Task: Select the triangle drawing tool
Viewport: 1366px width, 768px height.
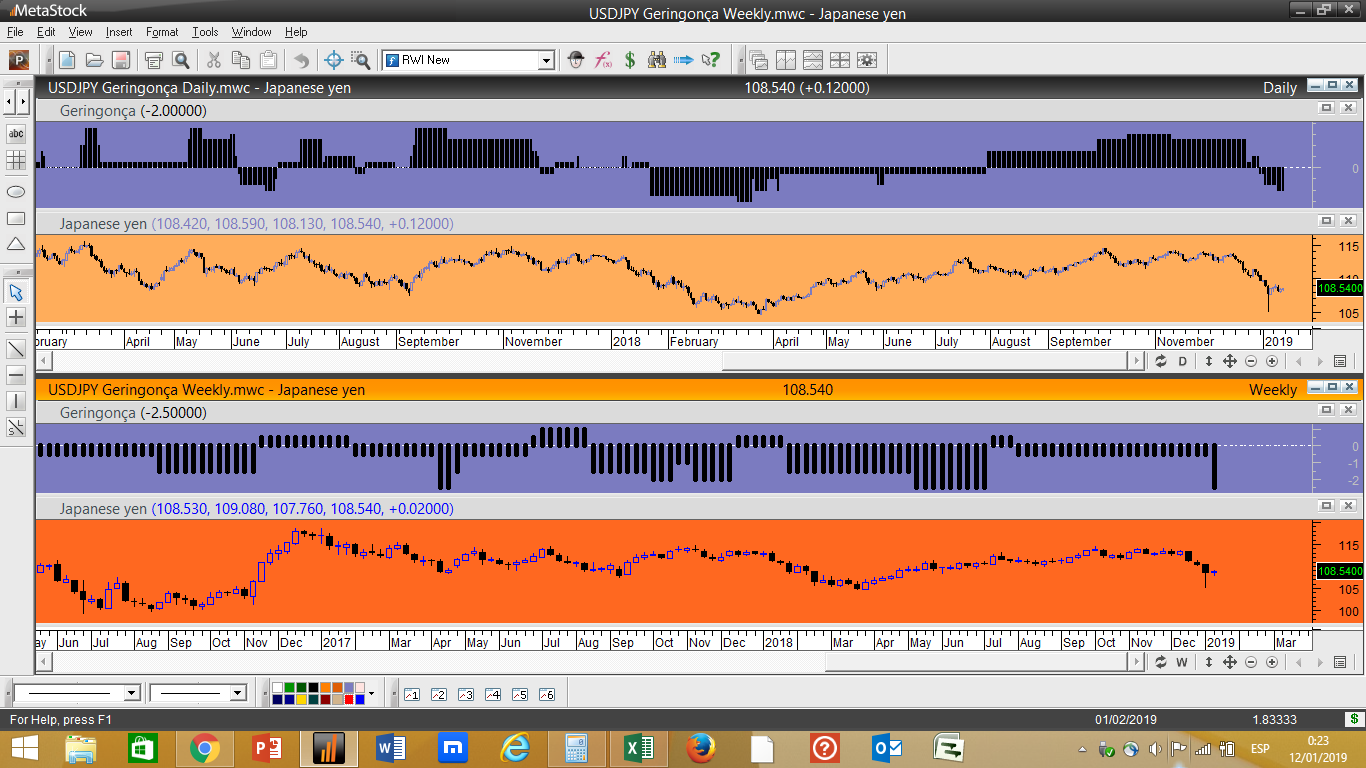Action: pos(16,245)
